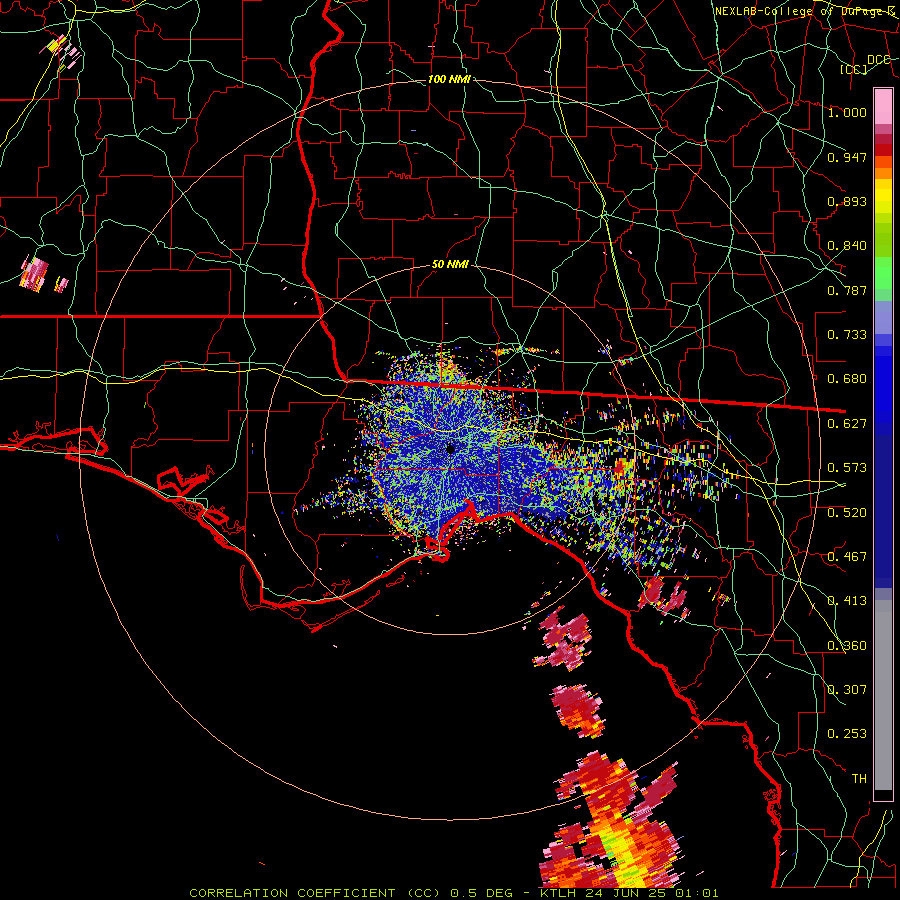Click the CORRELATION COEFFICIENT (CC) caption text
This screenshot has width=900, height=900.
[315, 893]
